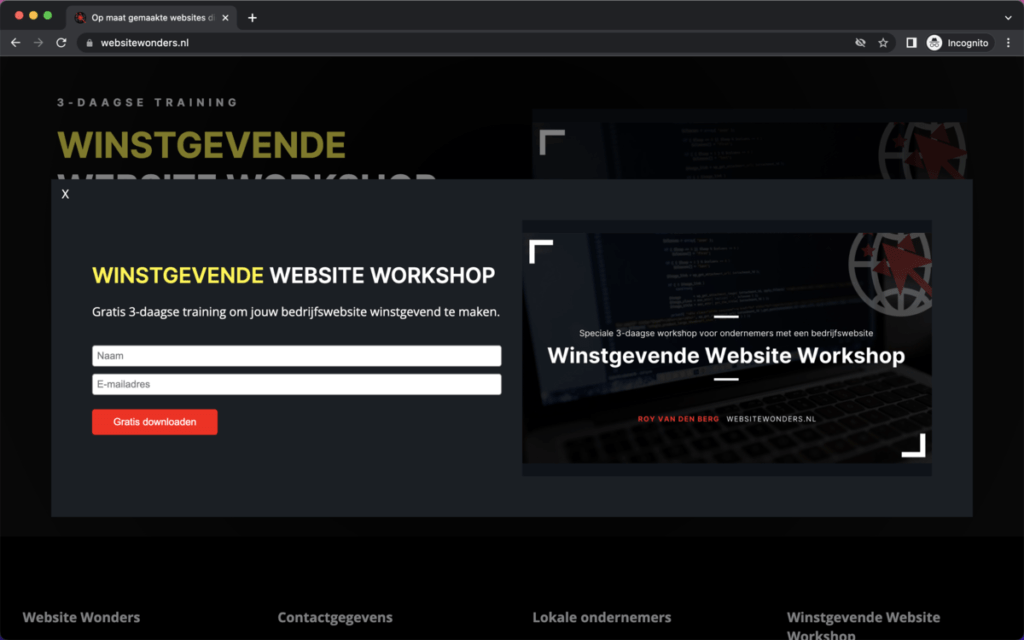1024x640 pixels.
Task: Click the padlock site information icon
Action: coord(88,43)
